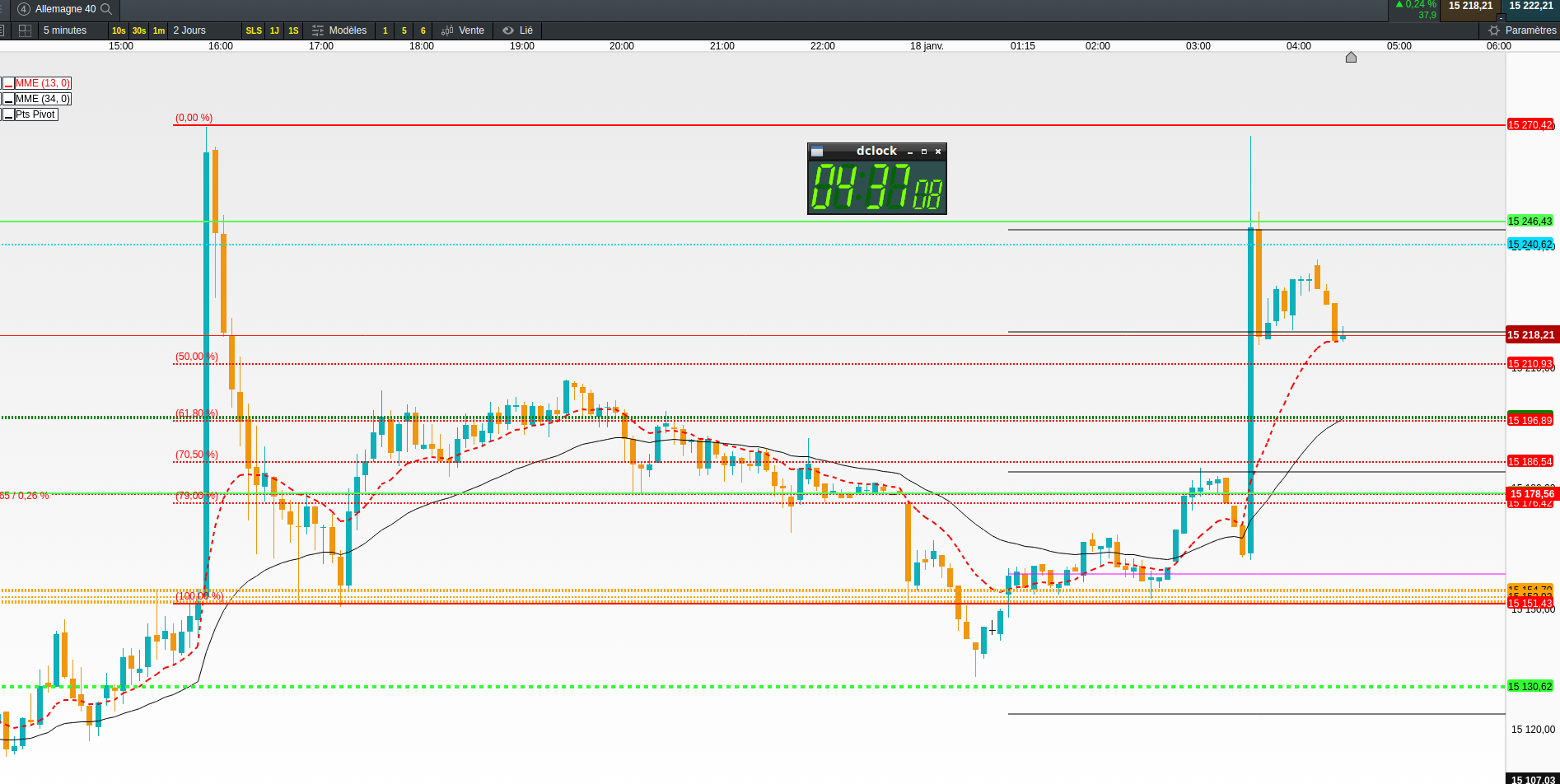Click the 15 186,54 price label
The height and width of the screenshot is (784, 1560).
pos(1530,462)
